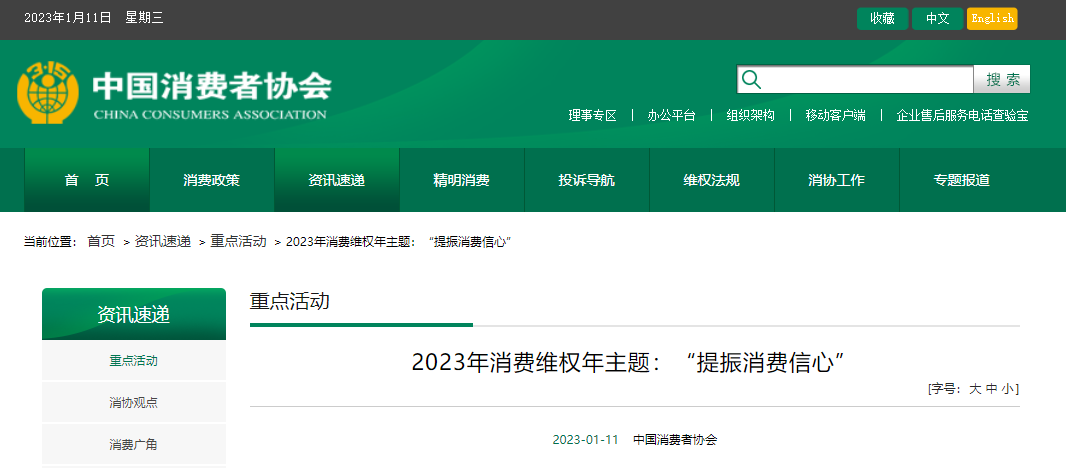Click the 中国消费者协会 source text below the title
Viewport: 1066px width, 468px height.
click(x=675, y=439)
